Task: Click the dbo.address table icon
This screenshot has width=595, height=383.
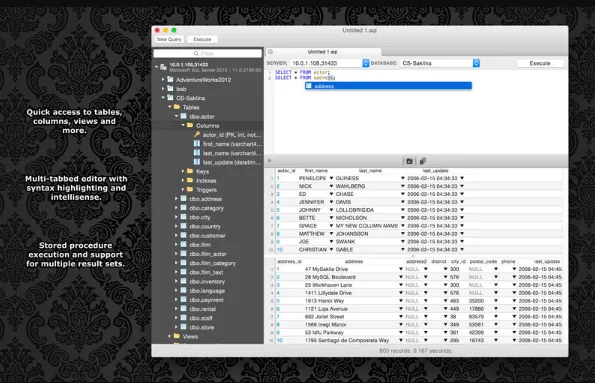Action: click(184, 199)
